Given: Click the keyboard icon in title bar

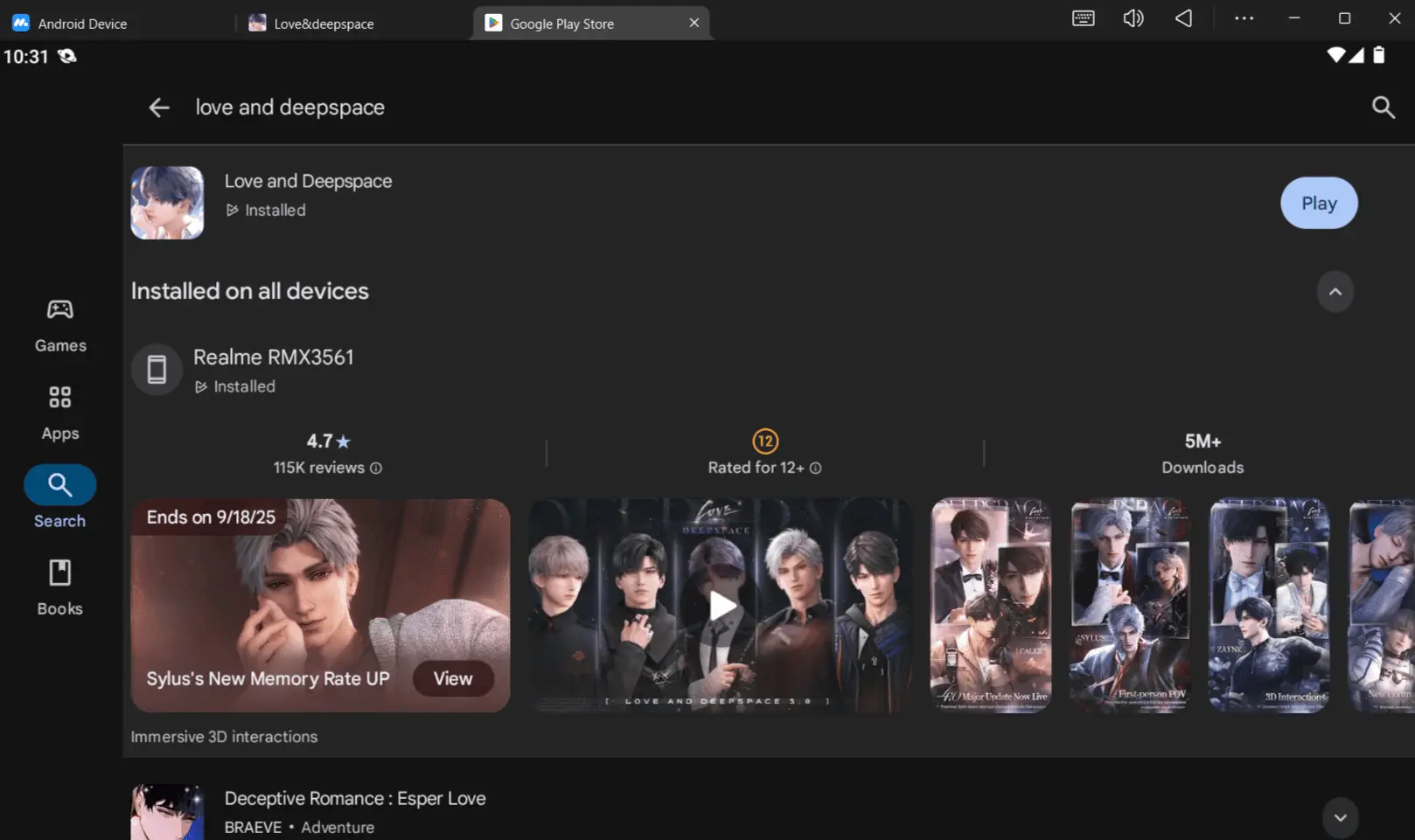Looking at the screenshot, I should (1083, 18).
